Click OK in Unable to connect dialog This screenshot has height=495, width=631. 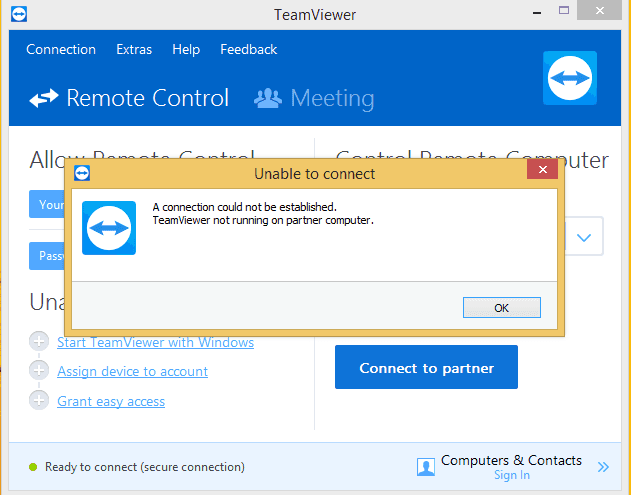pyautogui.click(x=501, y=308)
